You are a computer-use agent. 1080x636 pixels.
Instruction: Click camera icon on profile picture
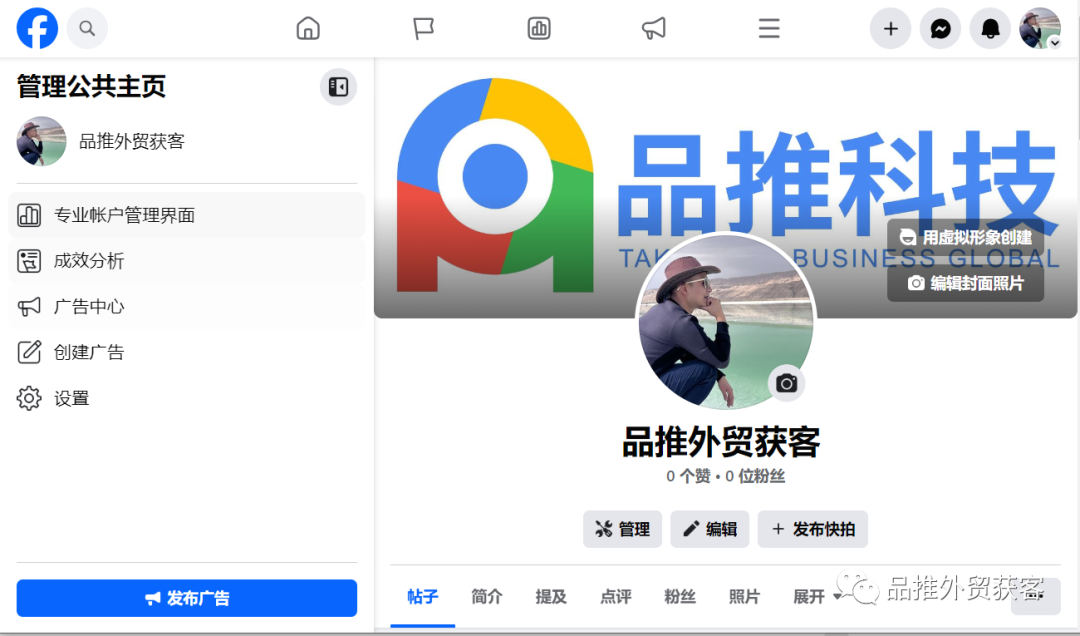point(787,383)
